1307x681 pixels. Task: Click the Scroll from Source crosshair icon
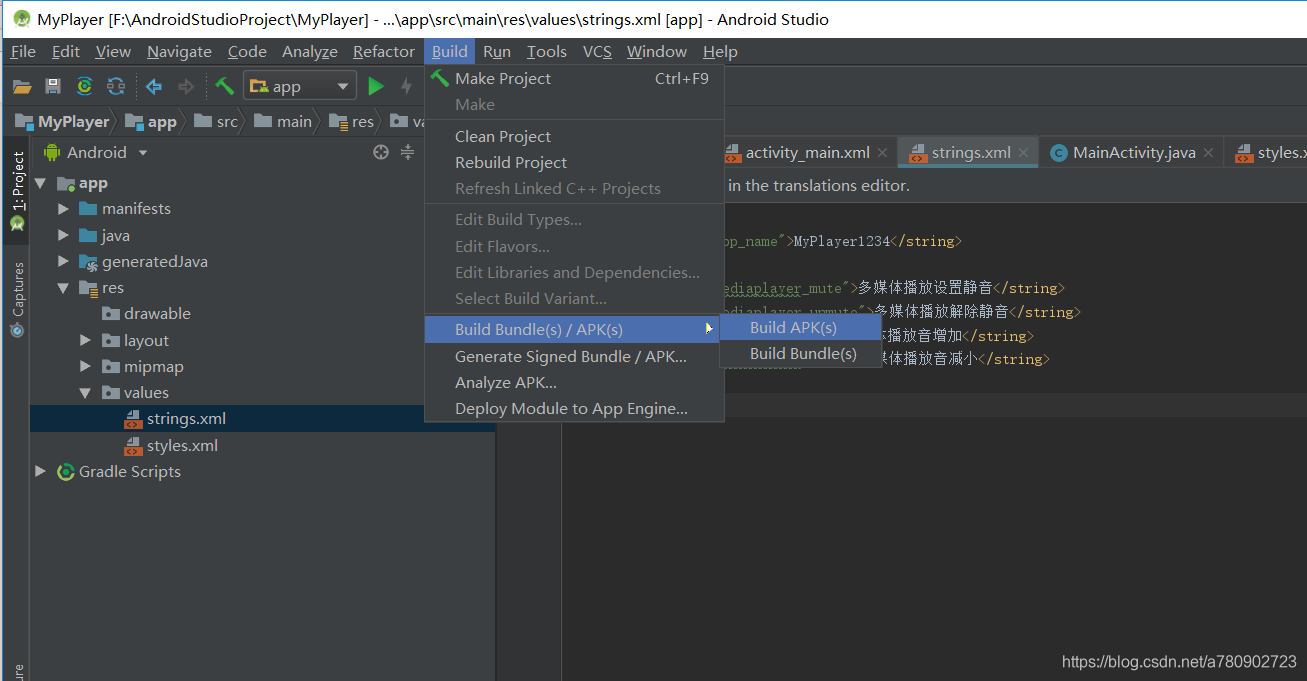[x=380, y=152]
